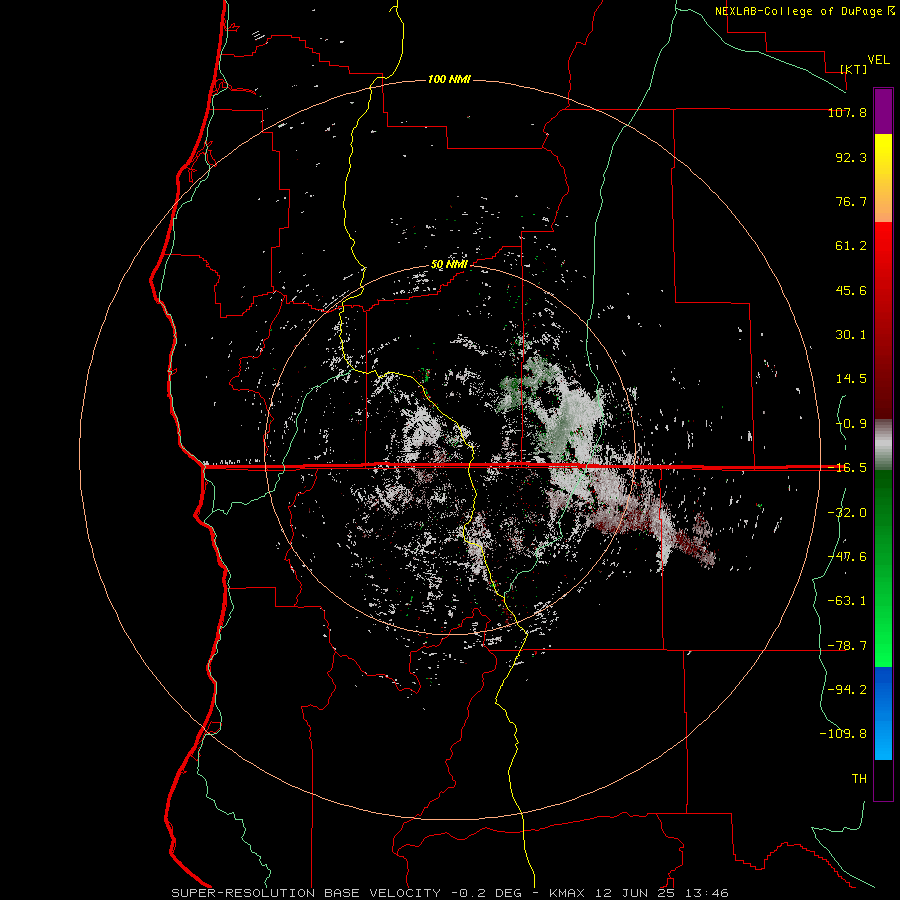Click the "KMAX" station identifier in the caption
The width and height of the screenshot is (900, 900).
tap(567, 893)
